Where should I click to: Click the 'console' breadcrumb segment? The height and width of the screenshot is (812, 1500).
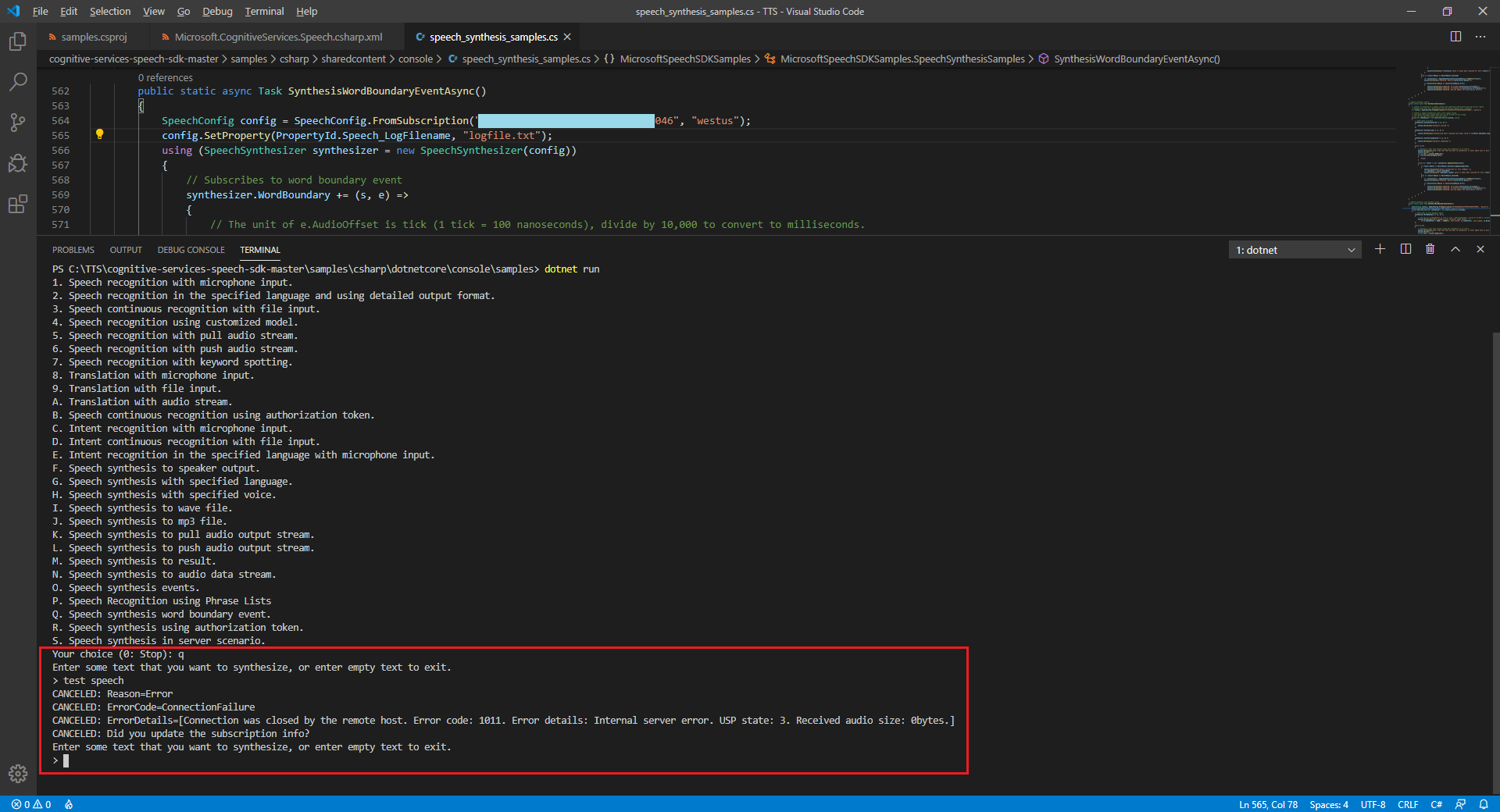point(416,59)
